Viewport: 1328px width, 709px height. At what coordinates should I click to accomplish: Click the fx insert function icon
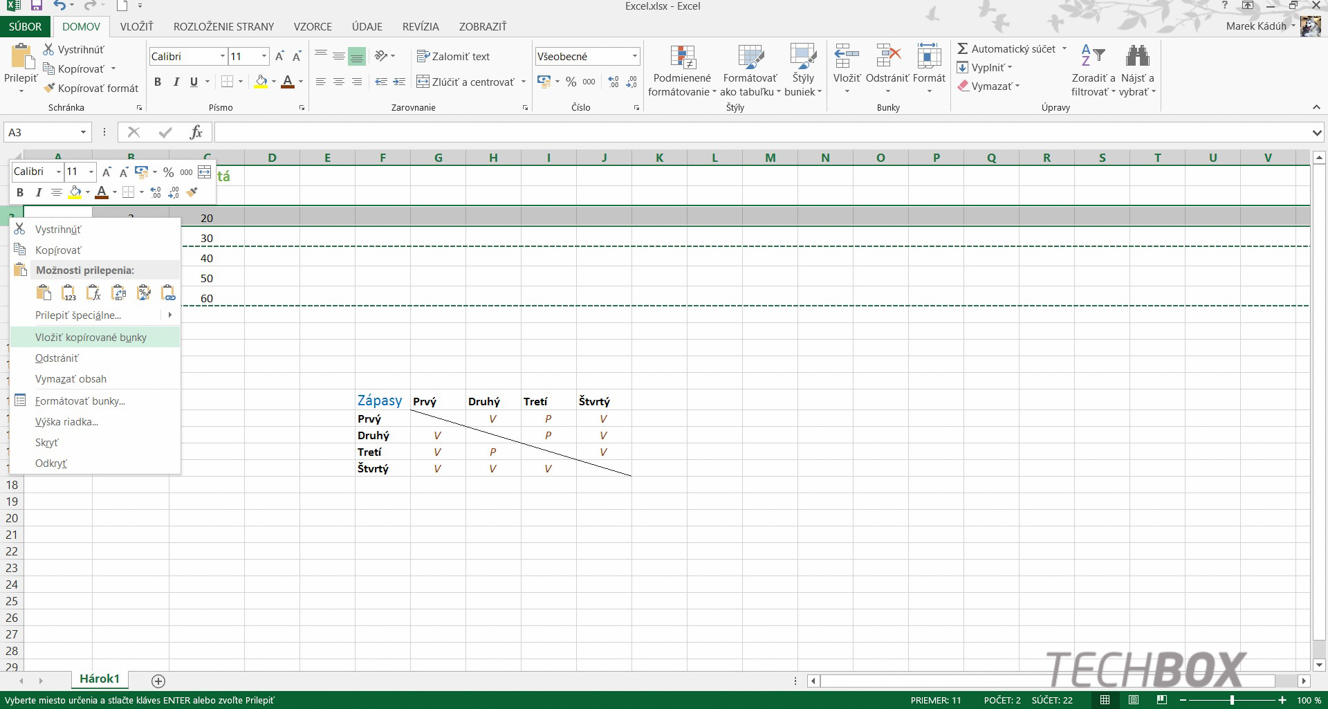tap(196, 132)
